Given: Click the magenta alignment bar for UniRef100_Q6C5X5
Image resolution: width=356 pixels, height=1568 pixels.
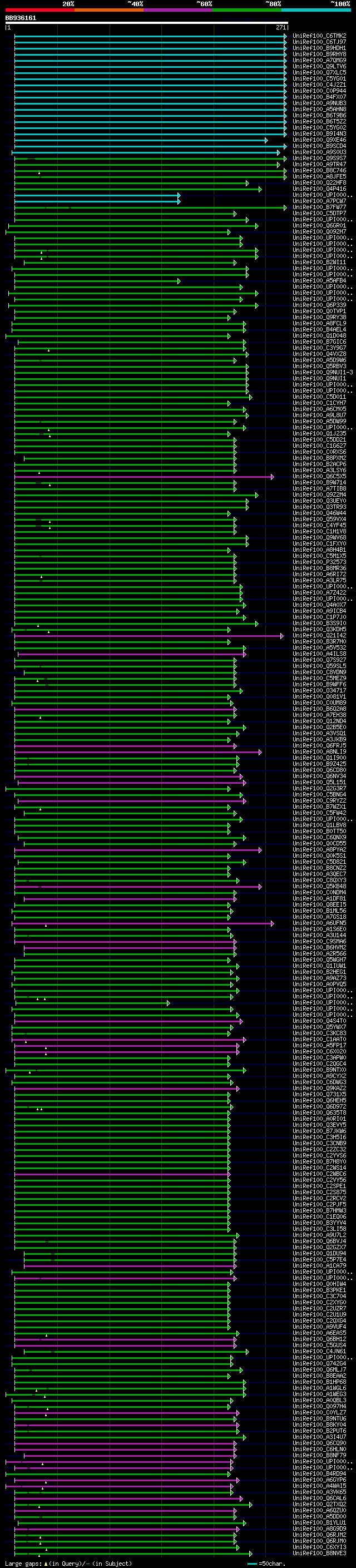Looking at the screenshot, I should 144,477.
